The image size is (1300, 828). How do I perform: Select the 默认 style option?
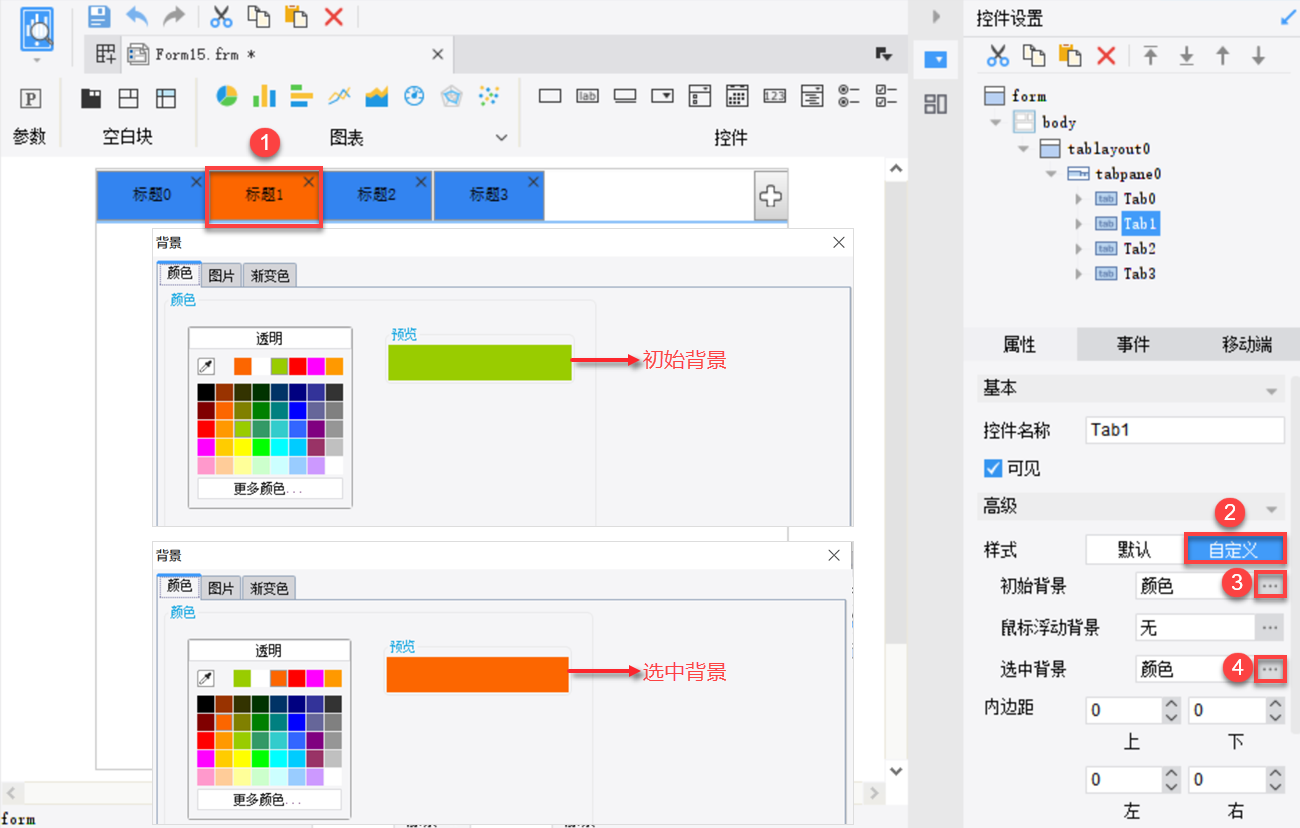1135,549
